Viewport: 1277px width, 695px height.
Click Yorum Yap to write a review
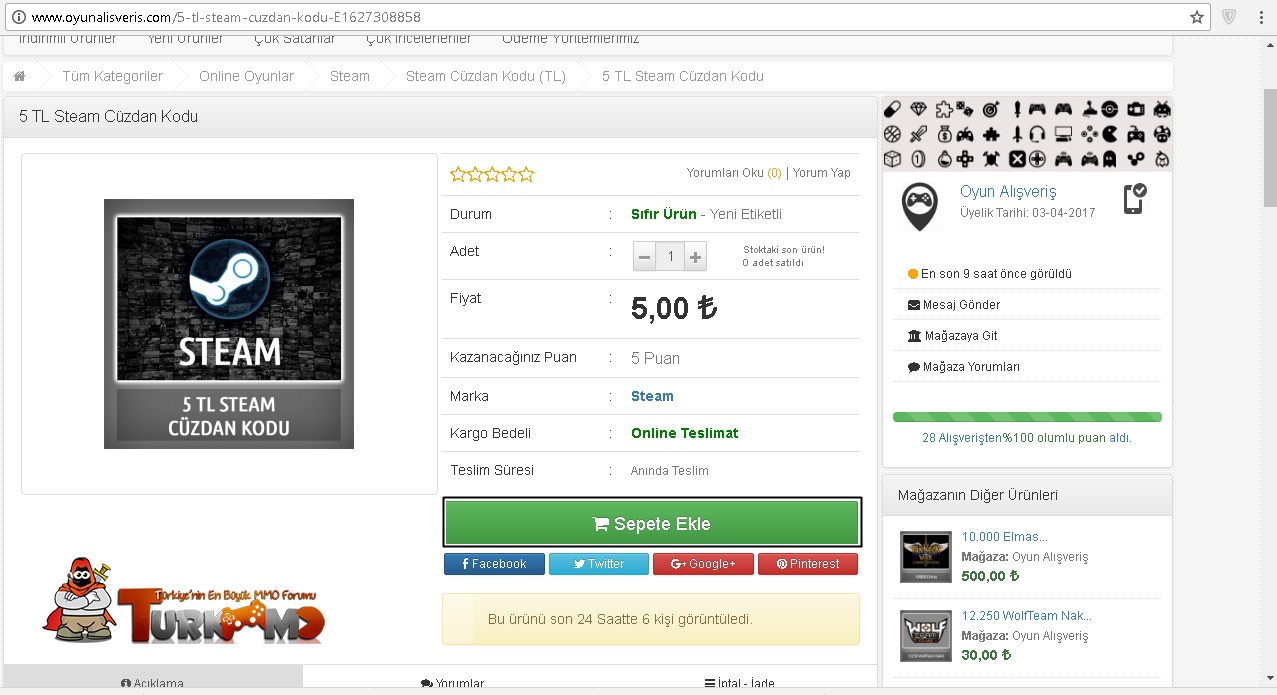coord(822,173)
